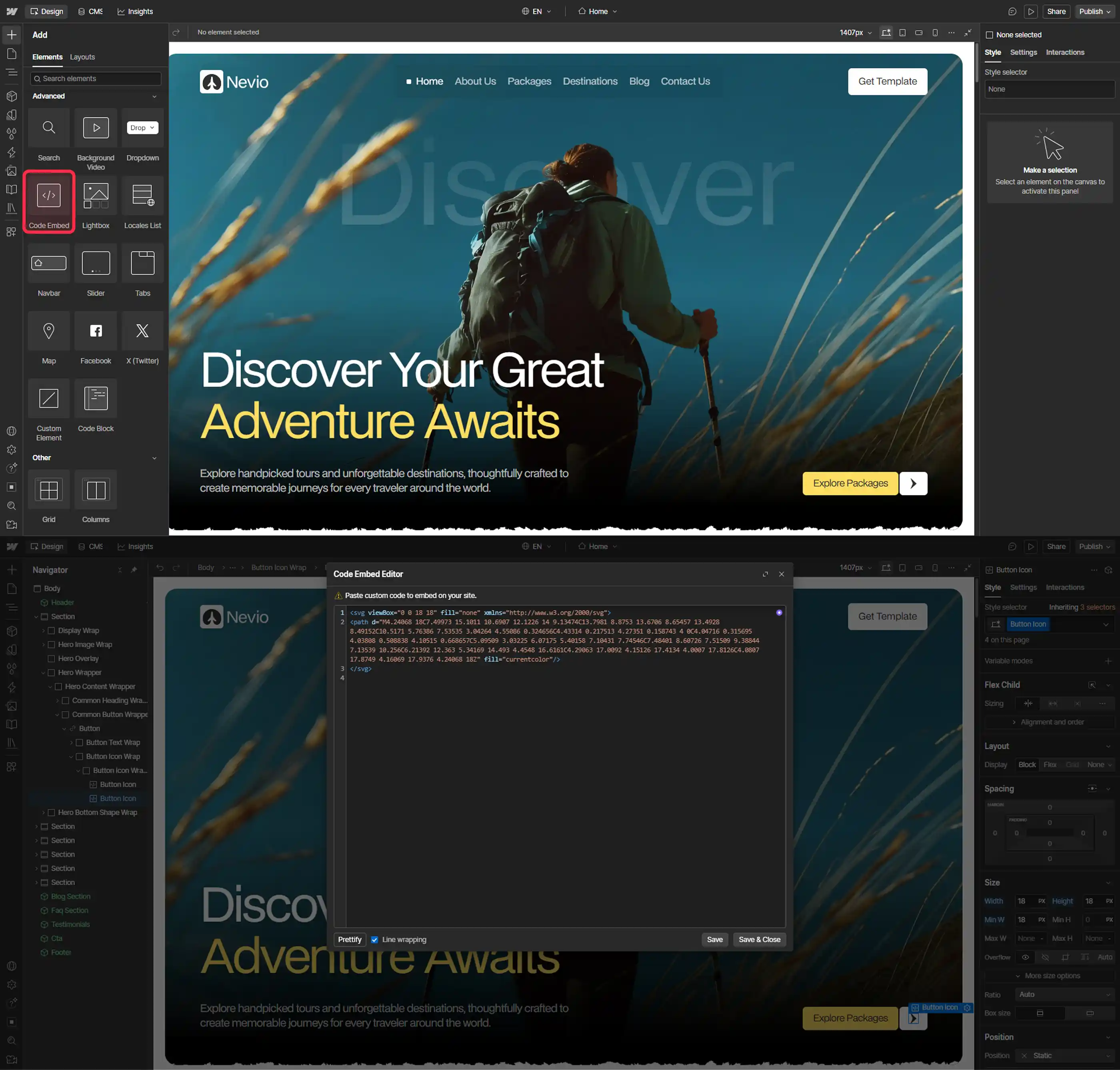Add a Background Video element
The image size is (1120, 1070).
(x=96, y=139)
